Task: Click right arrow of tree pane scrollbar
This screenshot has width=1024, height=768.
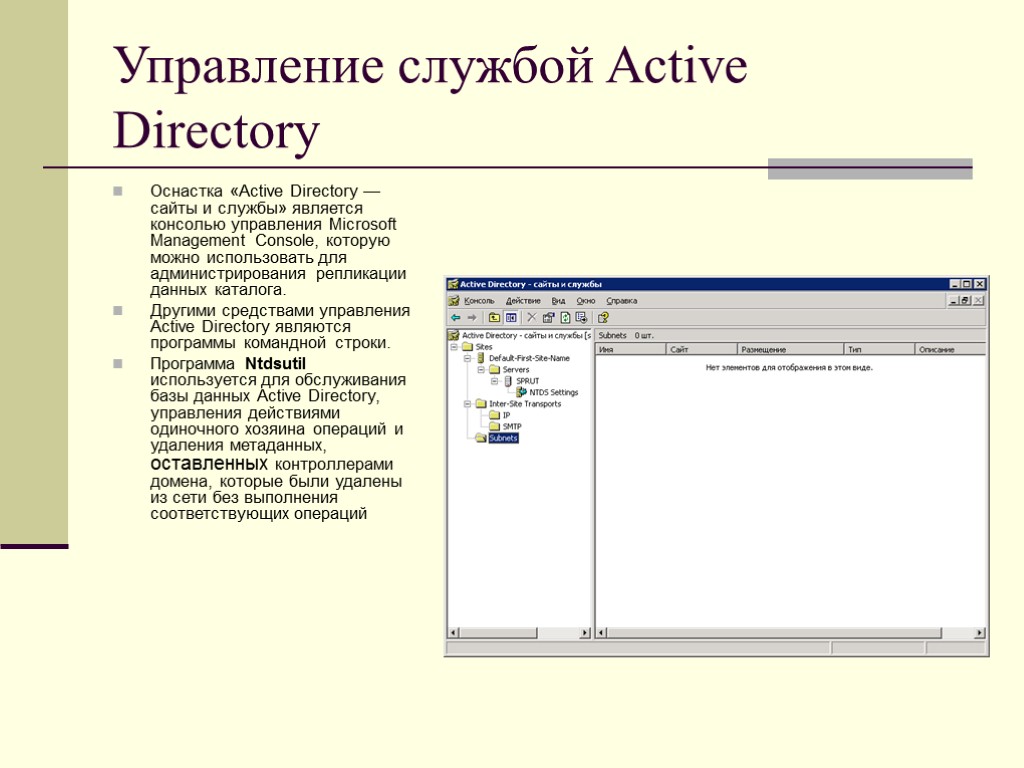Action: pyautogui.click(x=585, y=632)
